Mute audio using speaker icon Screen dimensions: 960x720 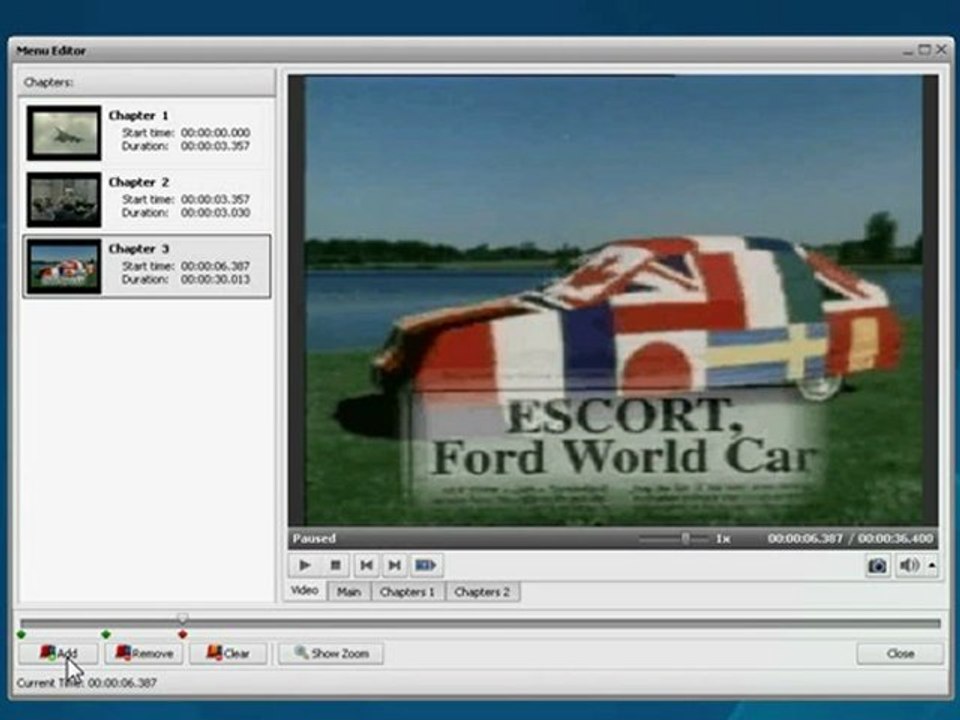pos(909,565)
